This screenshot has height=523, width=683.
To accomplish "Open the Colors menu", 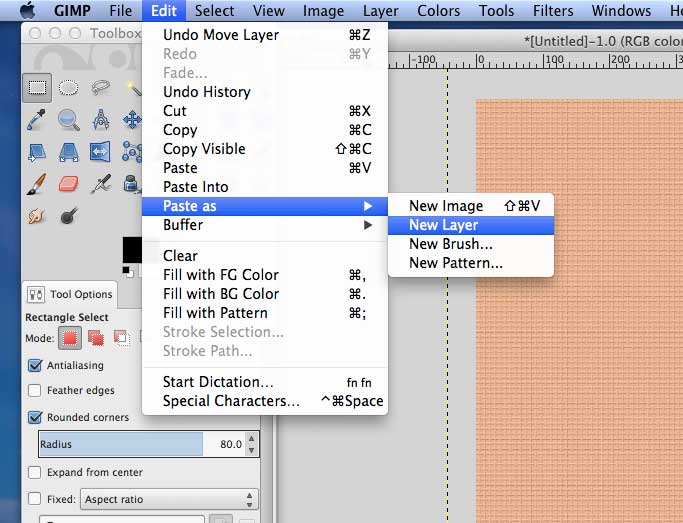I will point(439,10).
